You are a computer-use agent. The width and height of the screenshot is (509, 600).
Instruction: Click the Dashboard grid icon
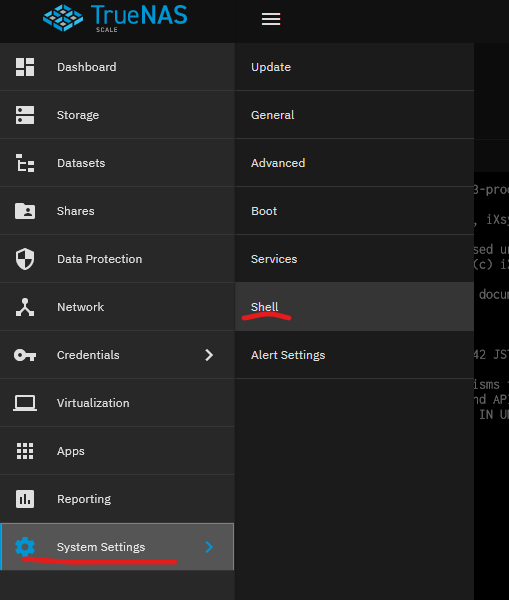pos(25,67)
